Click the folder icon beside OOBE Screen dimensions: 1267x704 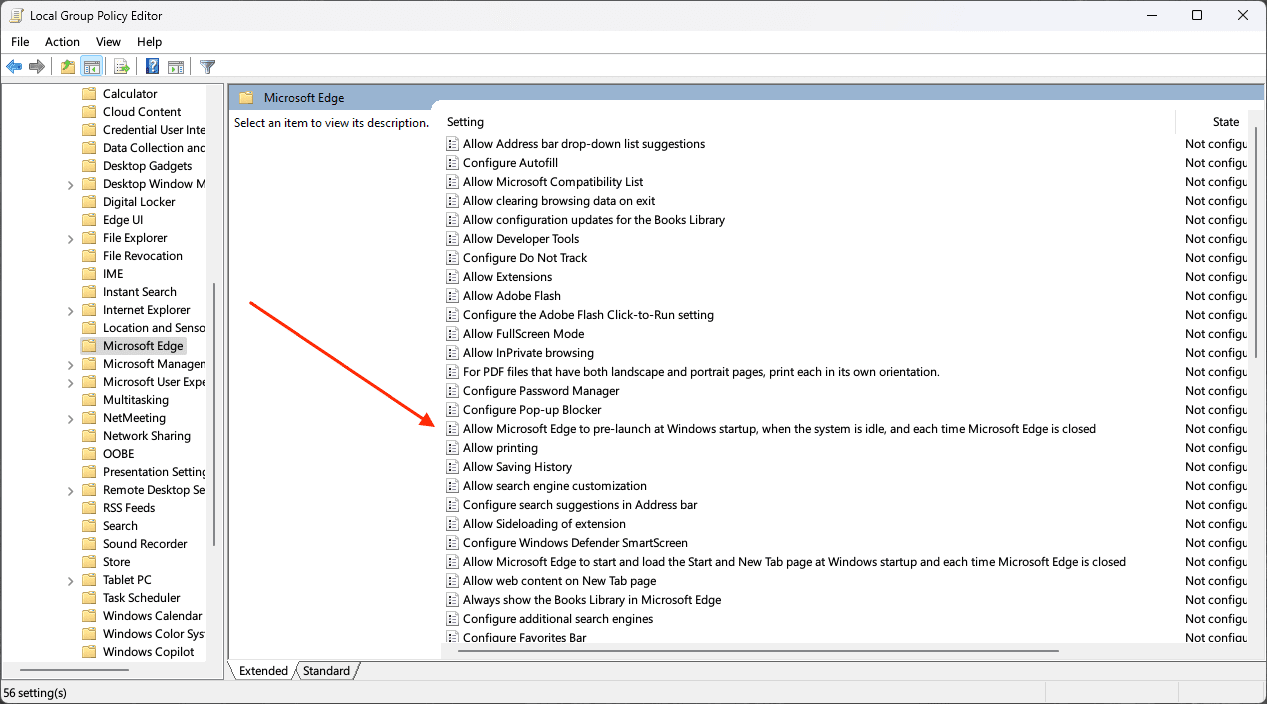[89, 454]
